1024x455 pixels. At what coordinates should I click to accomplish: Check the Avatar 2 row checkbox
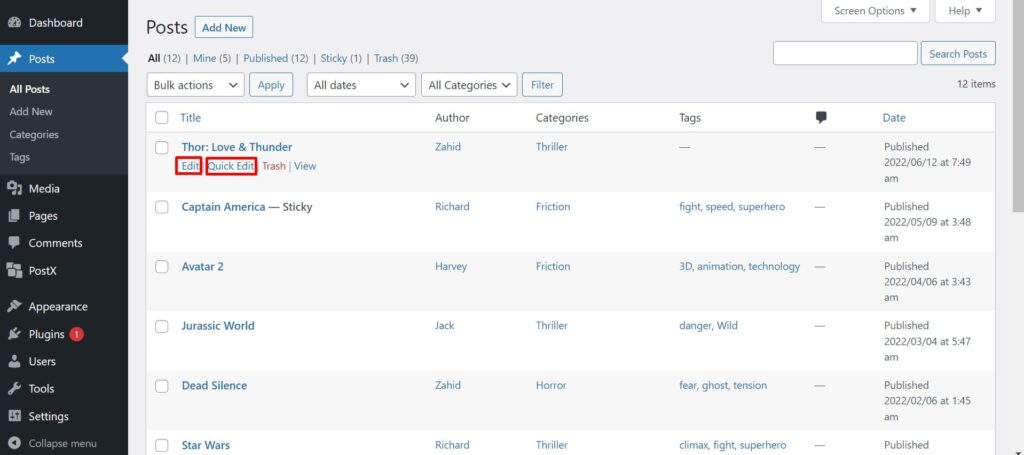coord(161,266)
